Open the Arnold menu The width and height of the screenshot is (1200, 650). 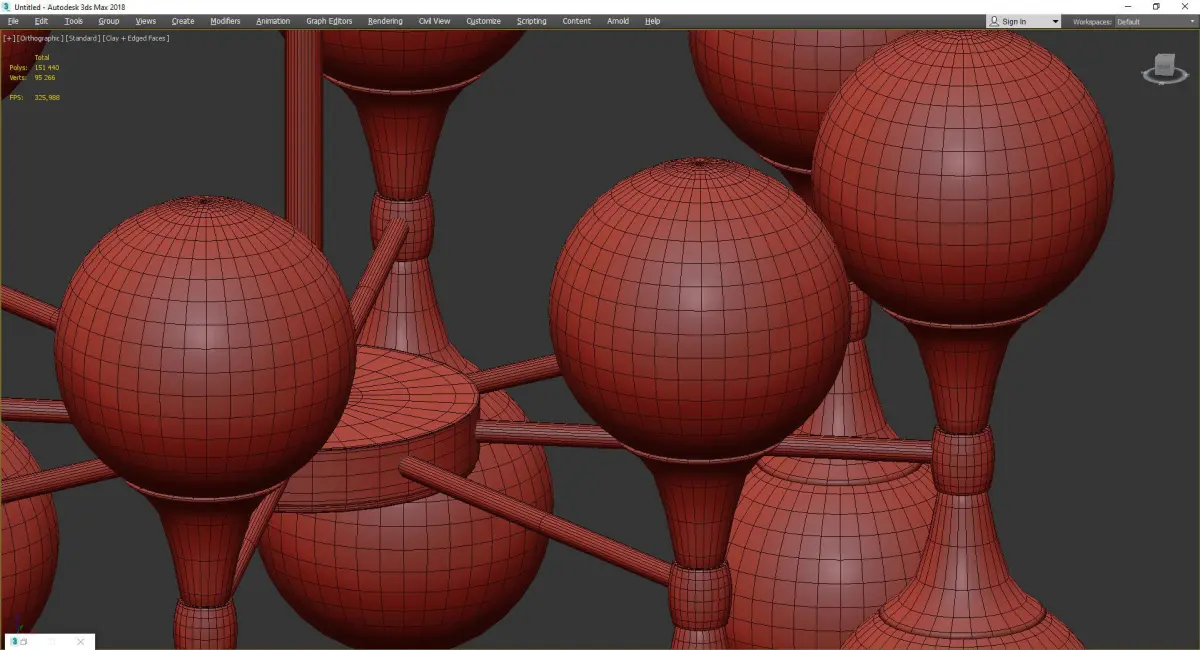click(x=618, y=21)
